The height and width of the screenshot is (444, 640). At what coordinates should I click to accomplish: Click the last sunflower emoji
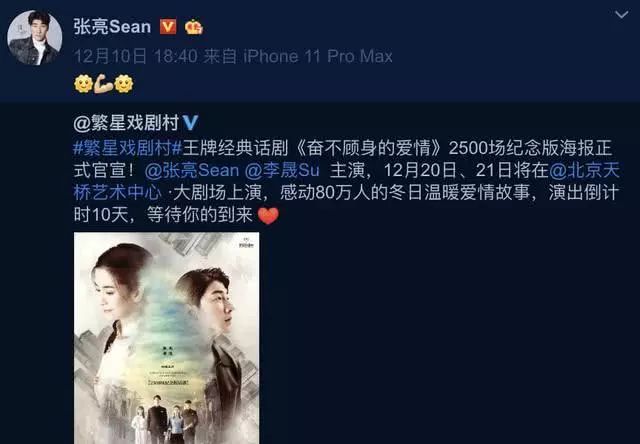(124, 84)
